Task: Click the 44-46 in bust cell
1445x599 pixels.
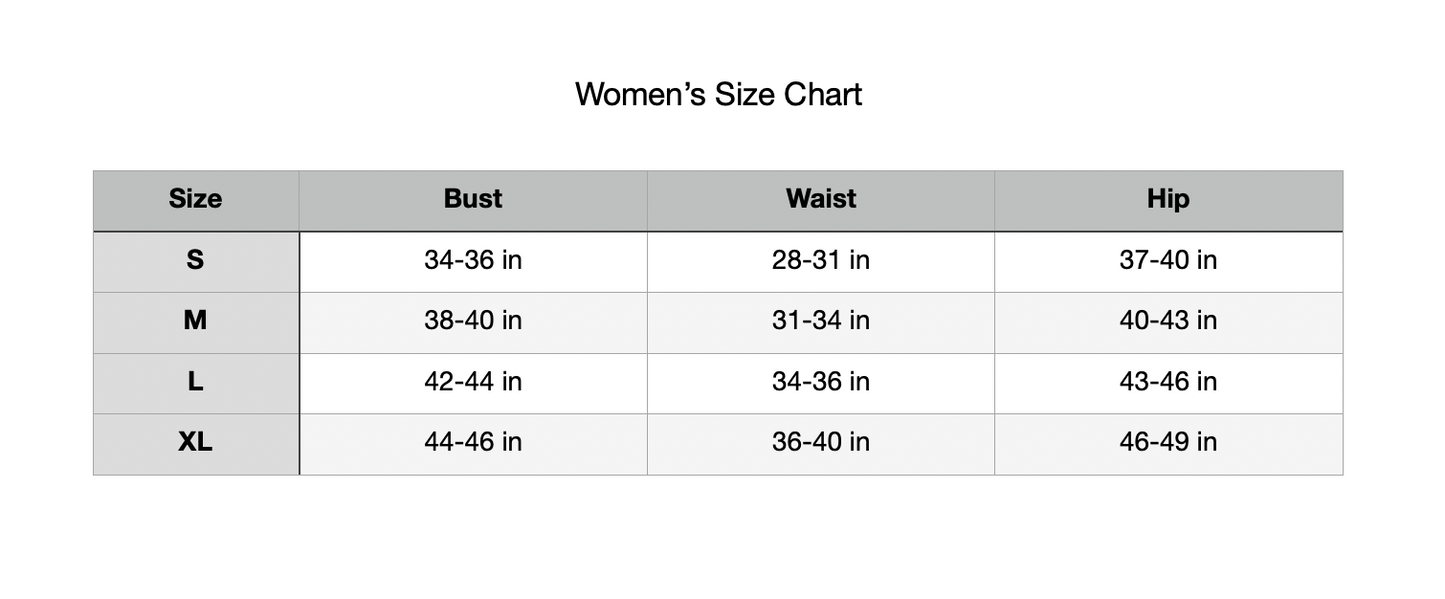Action: [473, 442]
